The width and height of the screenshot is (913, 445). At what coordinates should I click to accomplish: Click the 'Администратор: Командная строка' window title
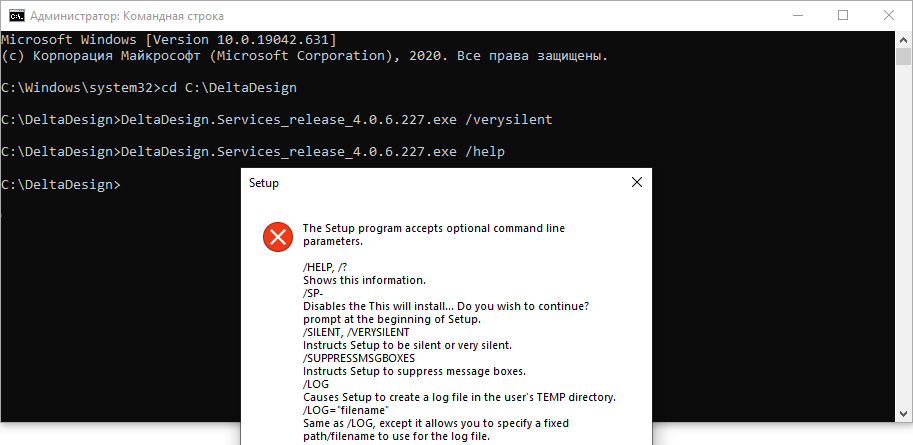(126, 16)
